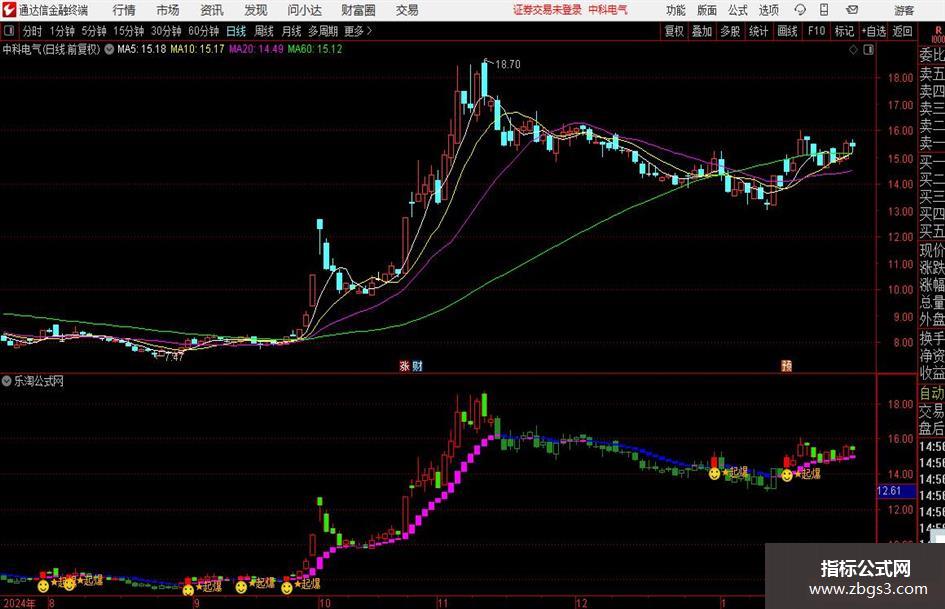Select the 日线 daily chart tab
Viewport: 945px width, 609px height.
coord(236,31)
